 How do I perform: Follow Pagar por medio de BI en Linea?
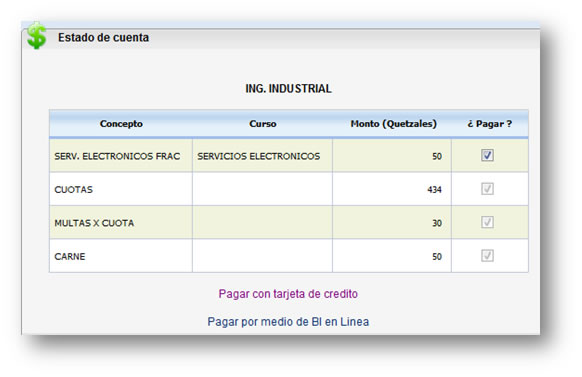(288, 322)
